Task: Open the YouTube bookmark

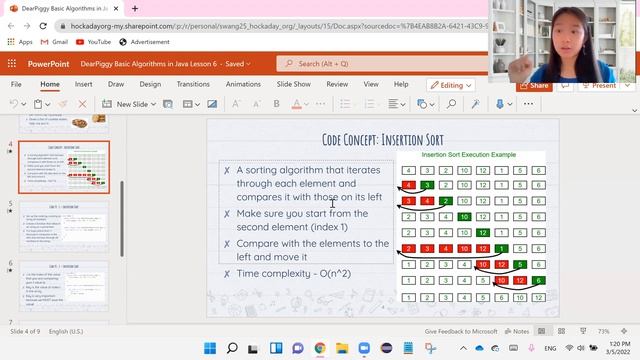Action: 93,42
